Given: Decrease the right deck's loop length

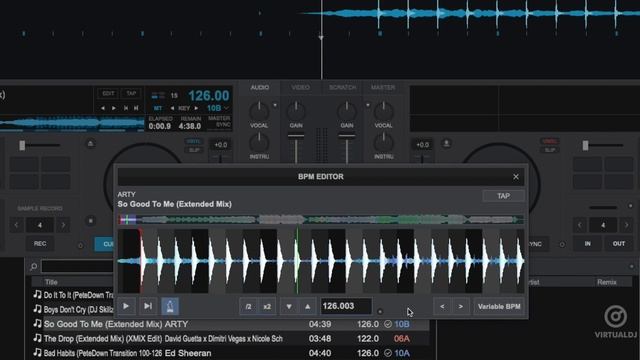Looking at the screenshot, I should [580, 225].
